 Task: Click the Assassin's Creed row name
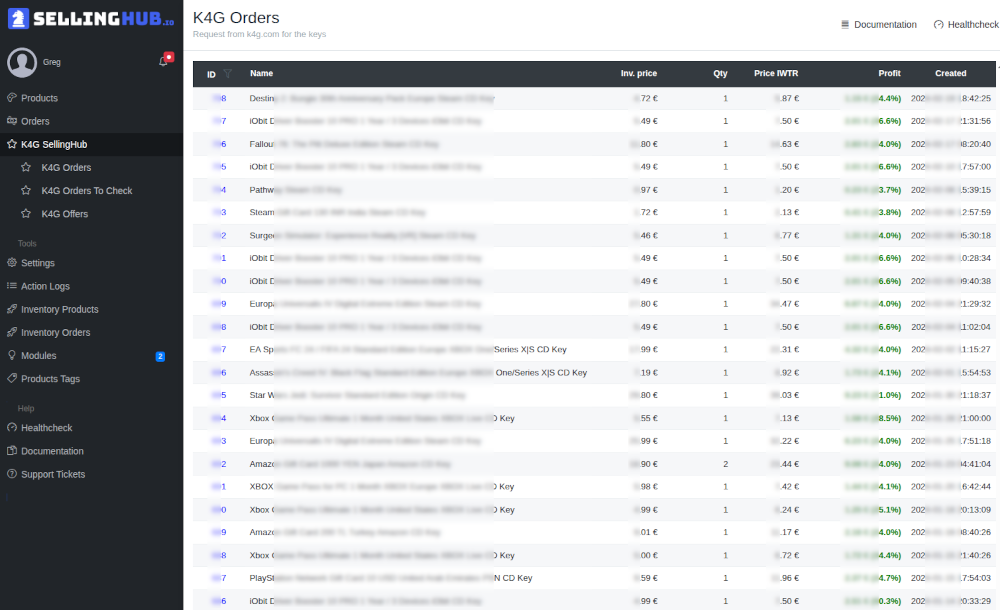(418, 373)
